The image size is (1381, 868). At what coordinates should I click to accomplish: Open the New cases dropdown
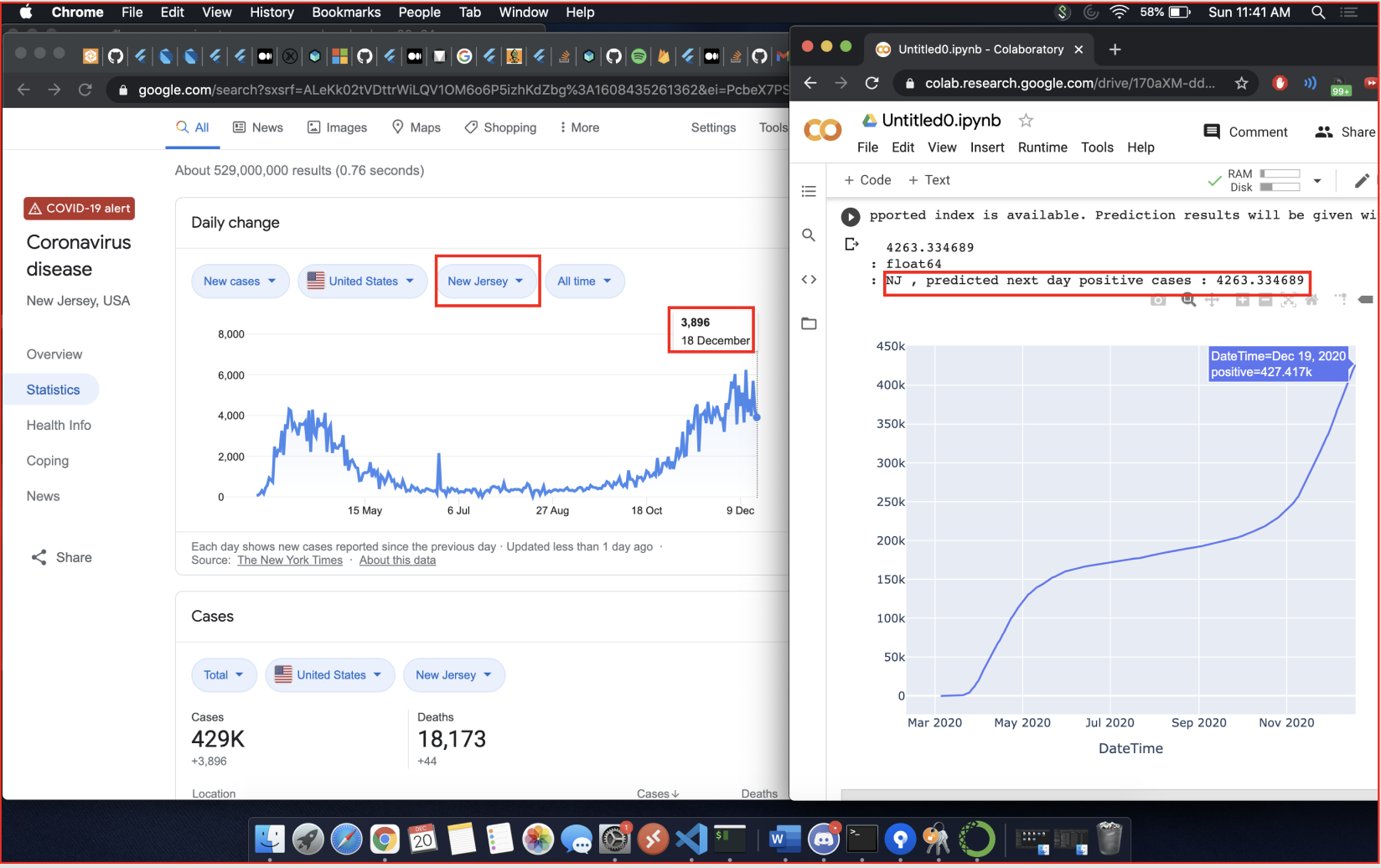point(241,282)
